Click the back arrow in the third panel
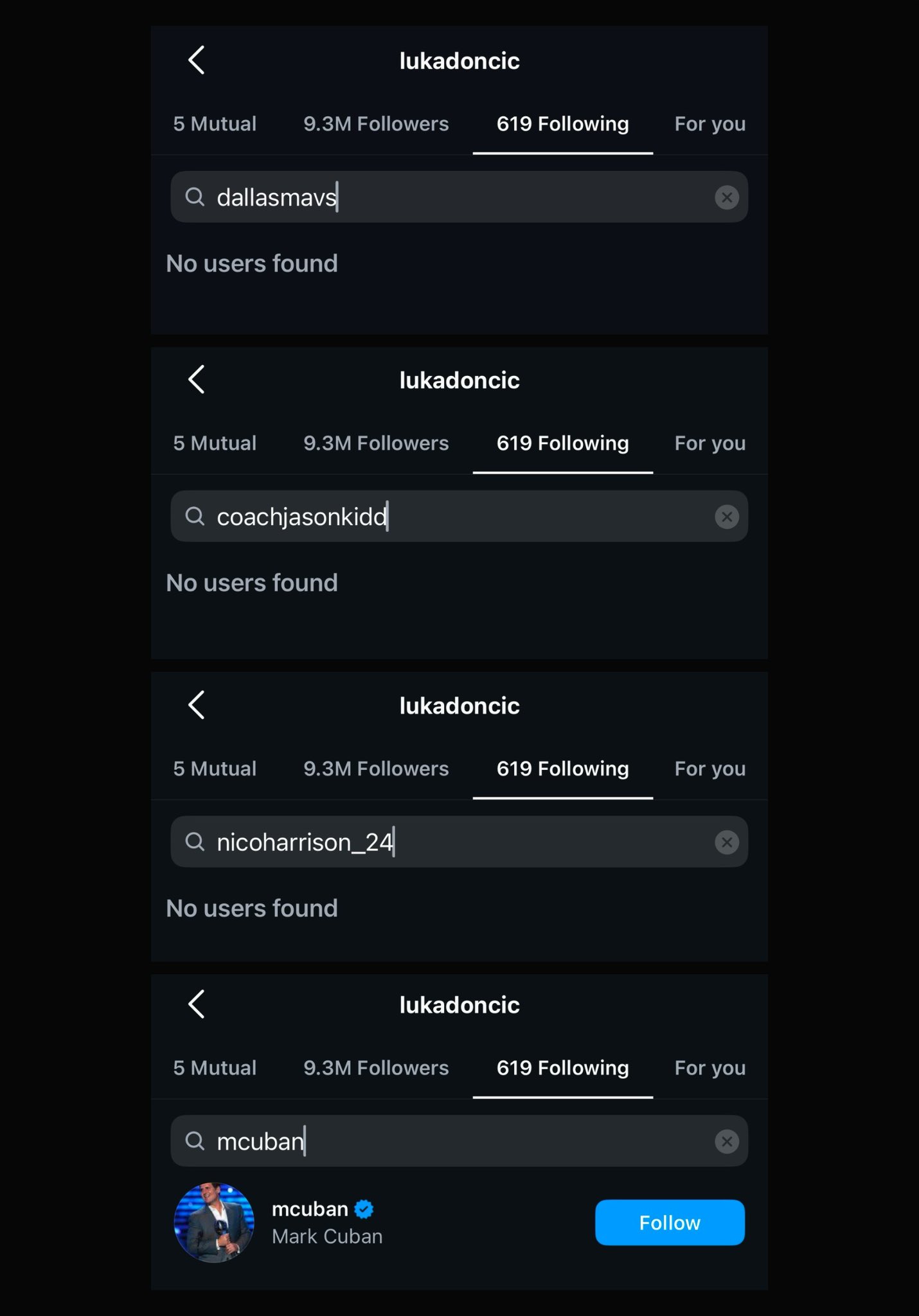The image size is (919, 1316). coord(196,705)
